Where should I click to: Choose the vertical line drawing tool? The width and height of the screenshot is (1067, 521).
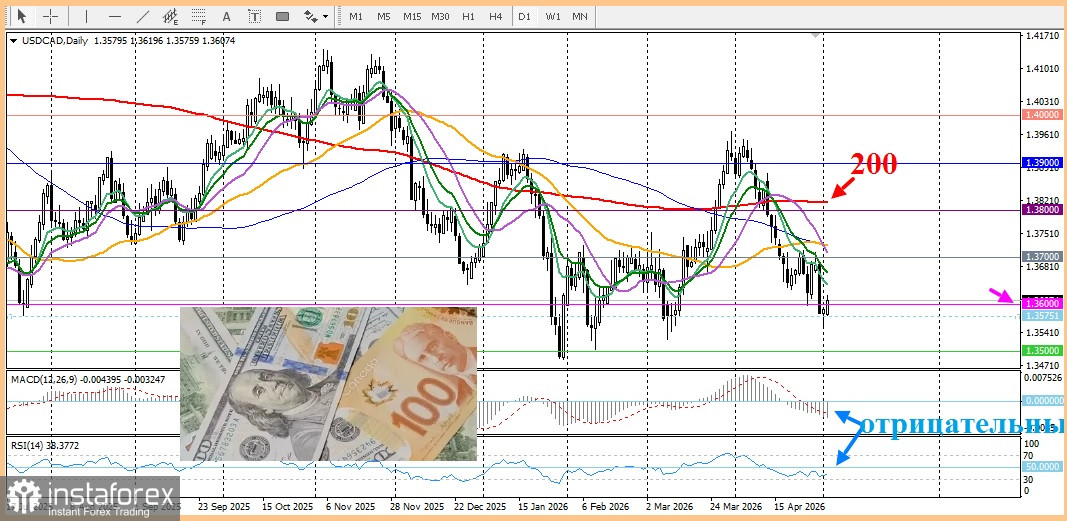tap(86, 16)
